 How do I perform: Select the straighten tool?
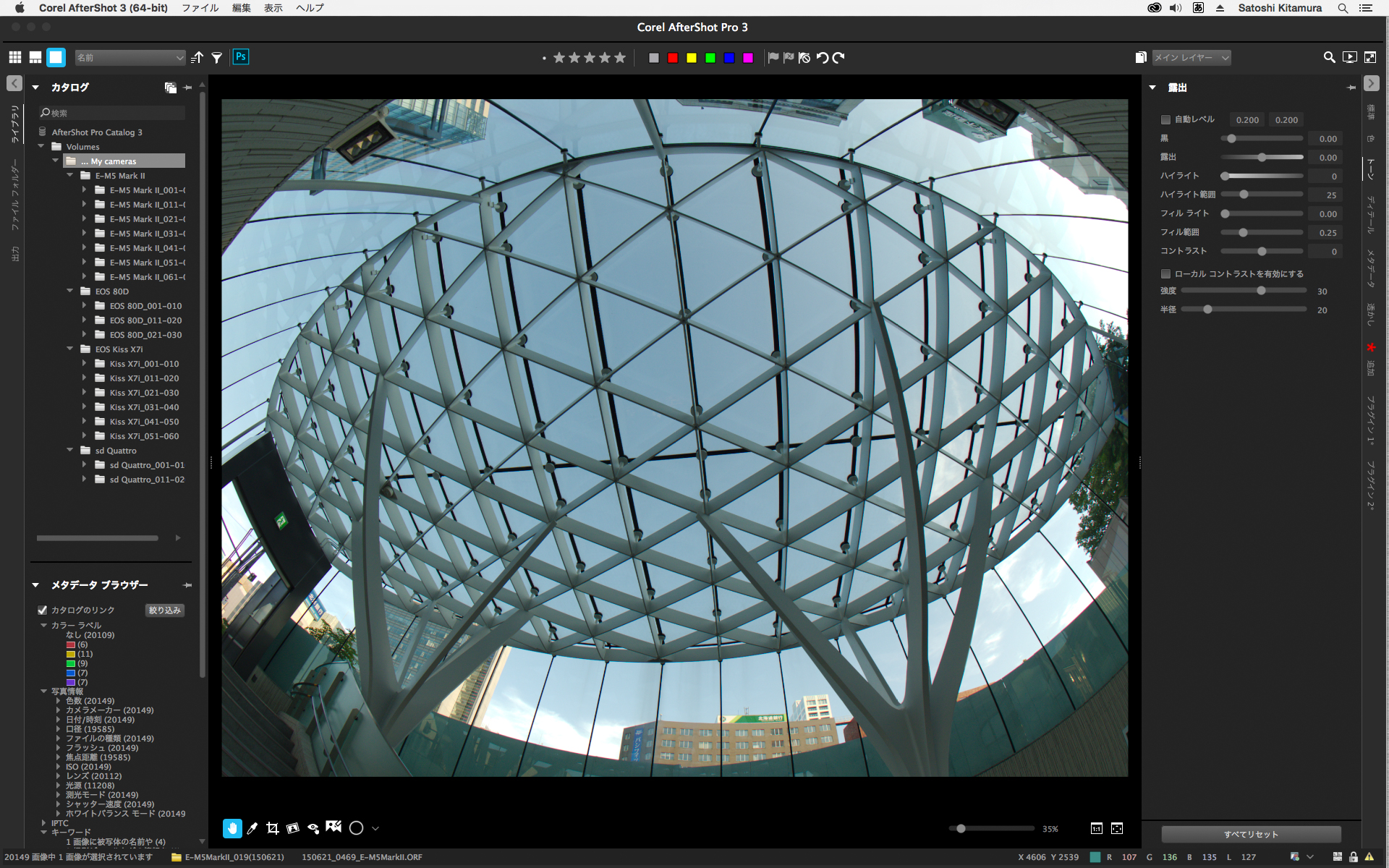click(x=293, y=828)
